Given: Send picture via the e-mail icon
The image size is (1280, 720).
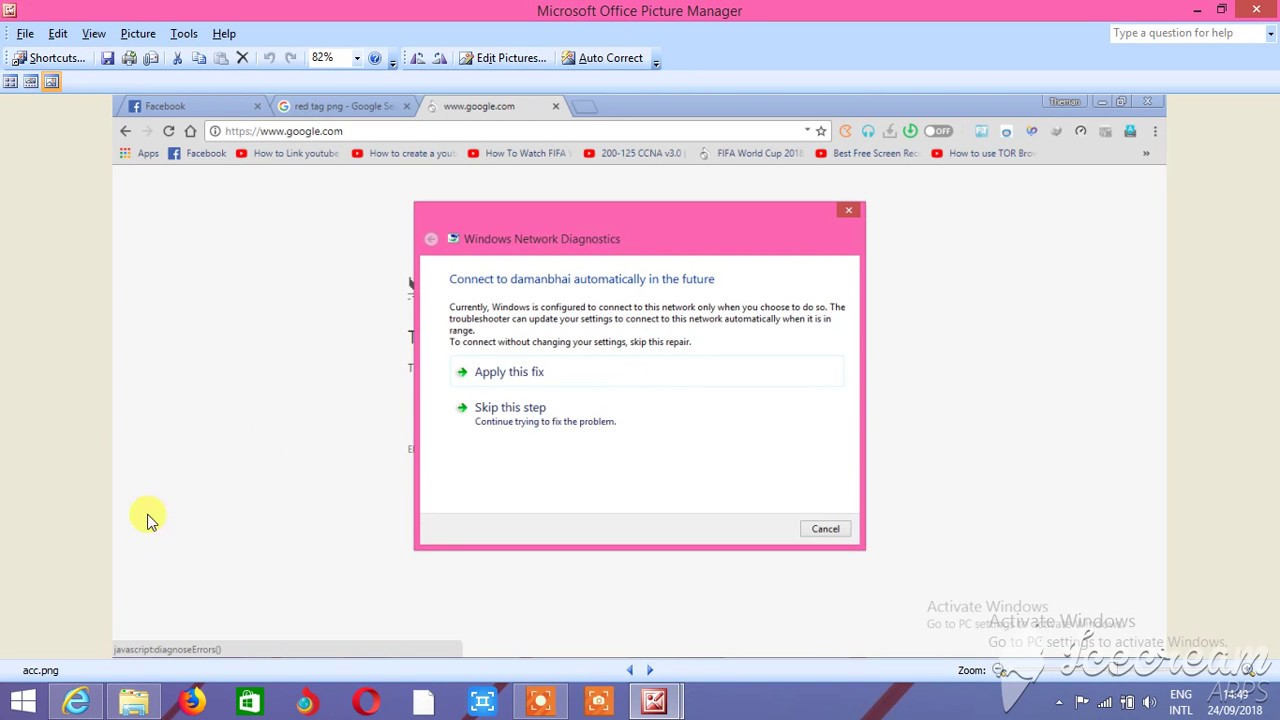Looking at the screenshot, I should [151, 58].
